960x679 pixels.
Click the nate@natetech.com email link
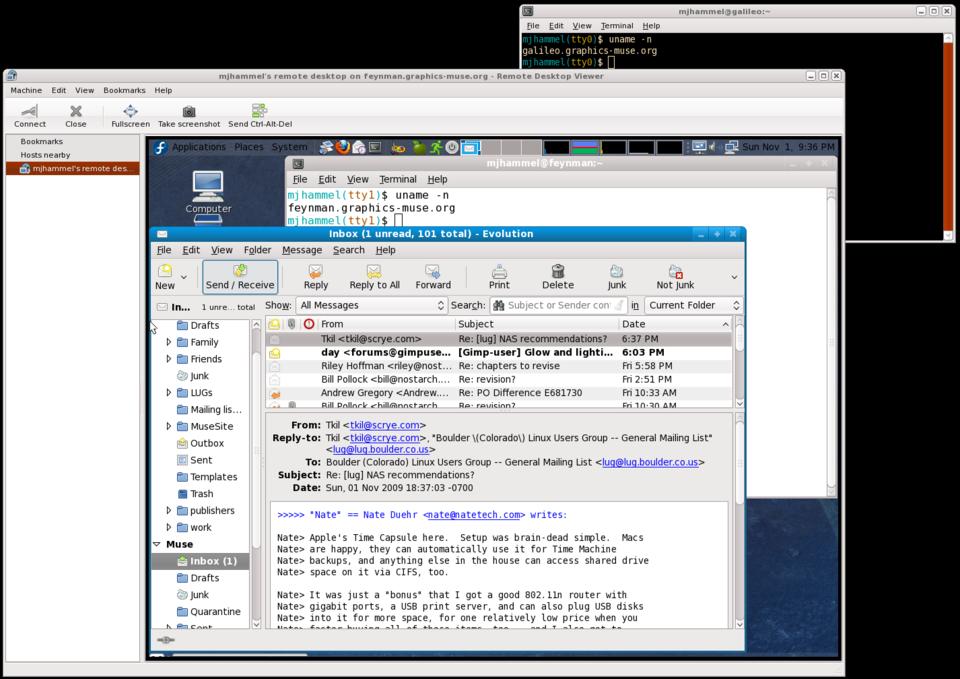[474, 515]
